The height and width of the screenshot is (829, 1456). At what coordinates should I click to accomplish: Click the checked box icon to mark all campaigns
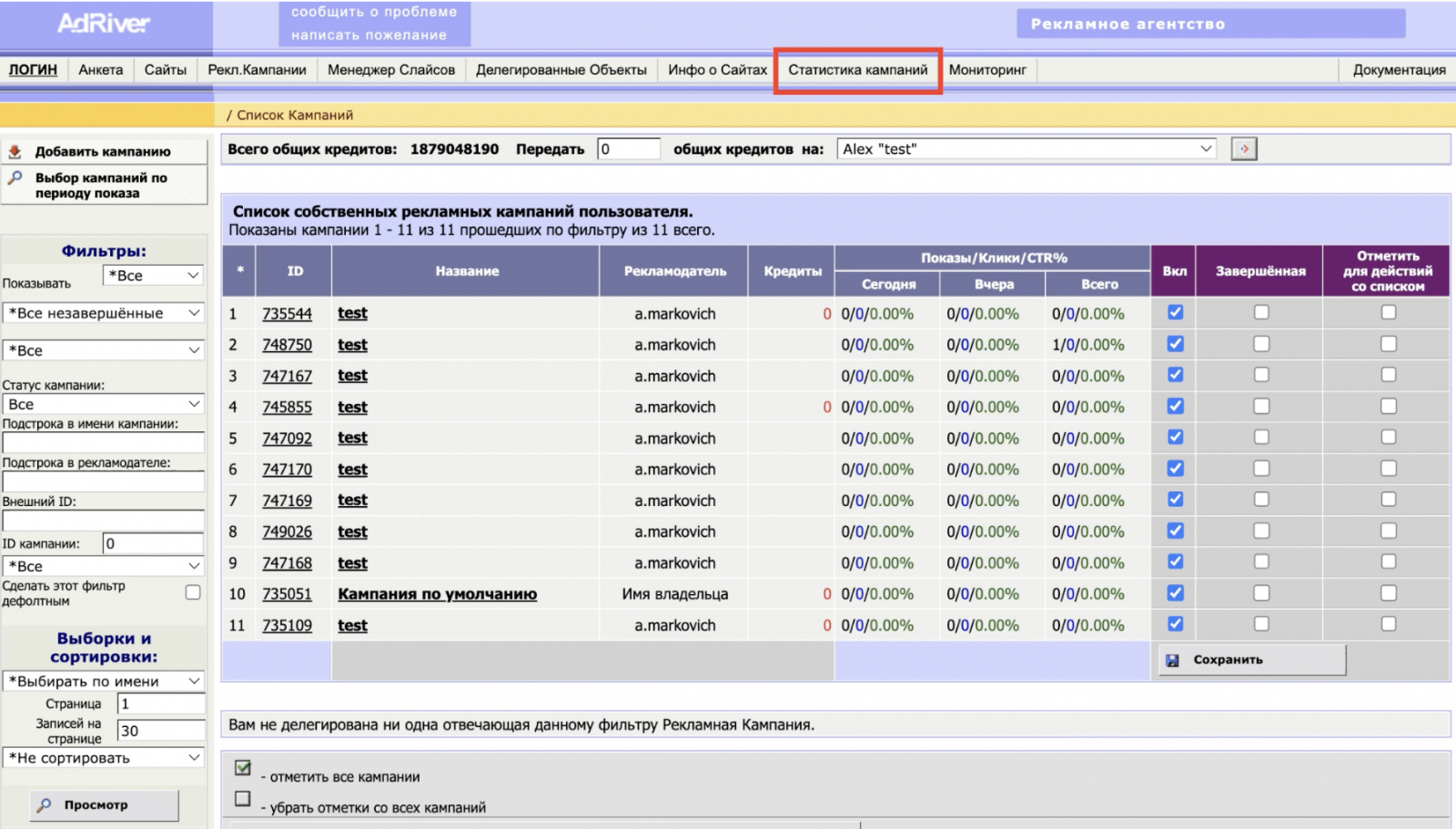[243, 768]
